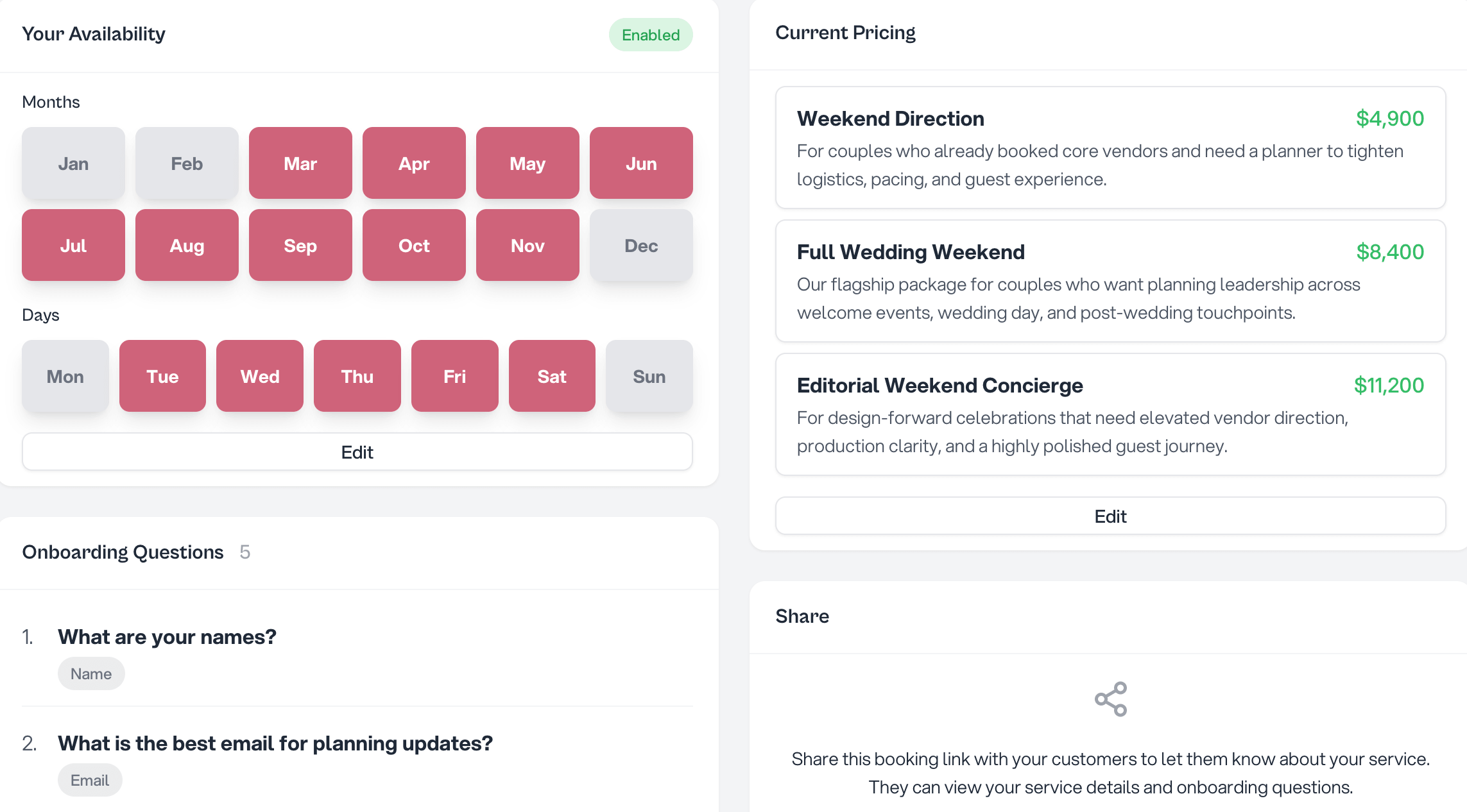
Task: Disable Saturday in the Days section
Action: [x=552, y=376]
